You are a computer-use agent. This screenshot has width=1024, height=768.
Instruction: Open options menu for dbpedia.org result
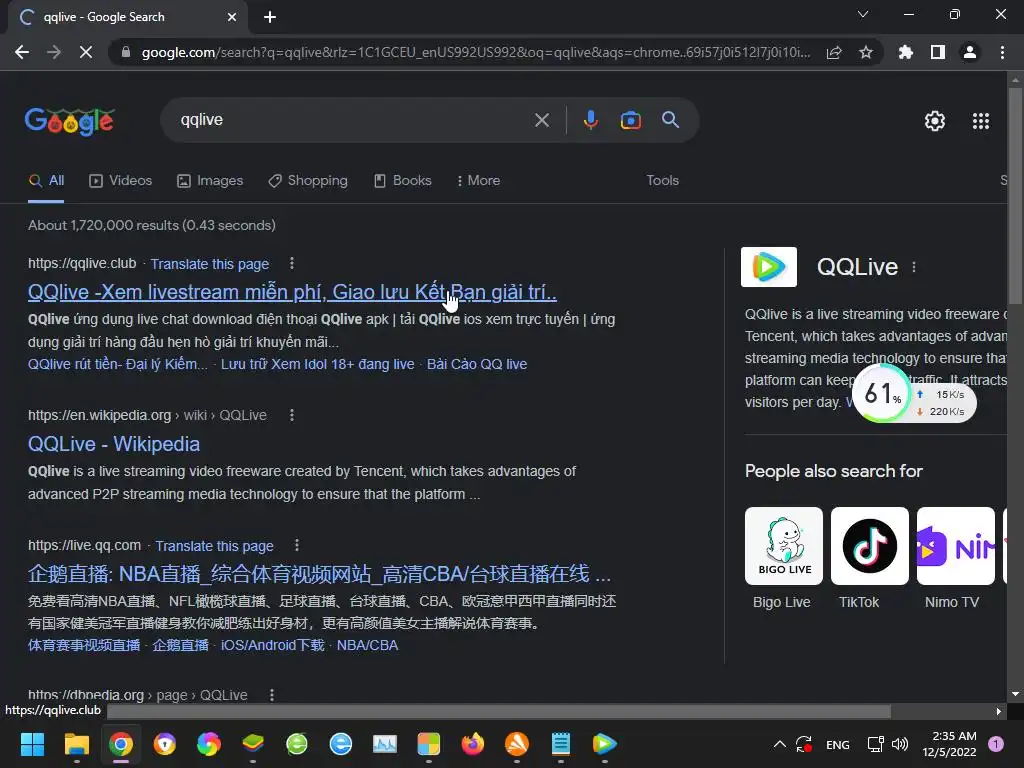[272, 695]
